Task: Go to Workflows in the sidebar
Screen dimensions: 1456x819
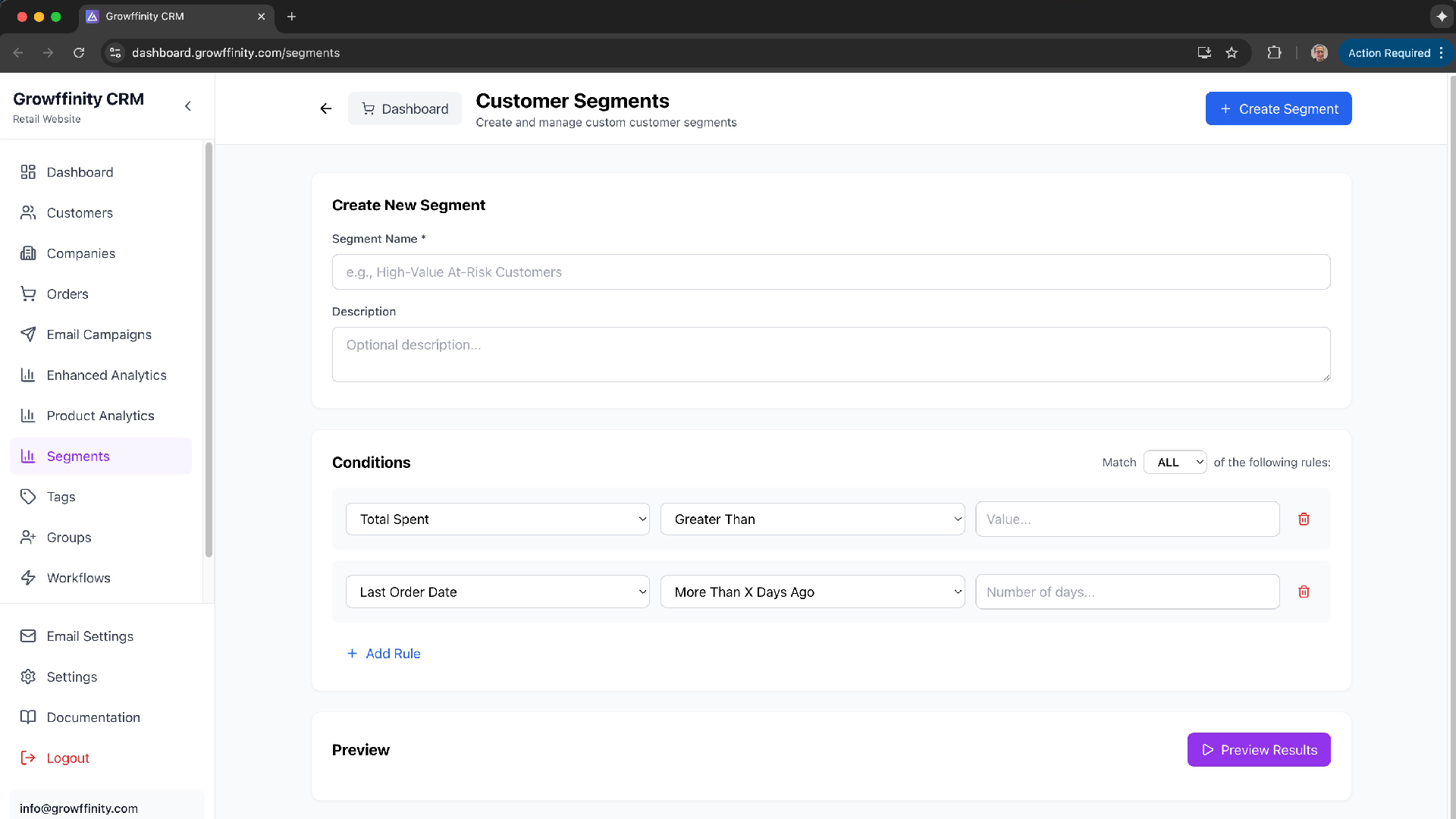Action: point(78,578)
